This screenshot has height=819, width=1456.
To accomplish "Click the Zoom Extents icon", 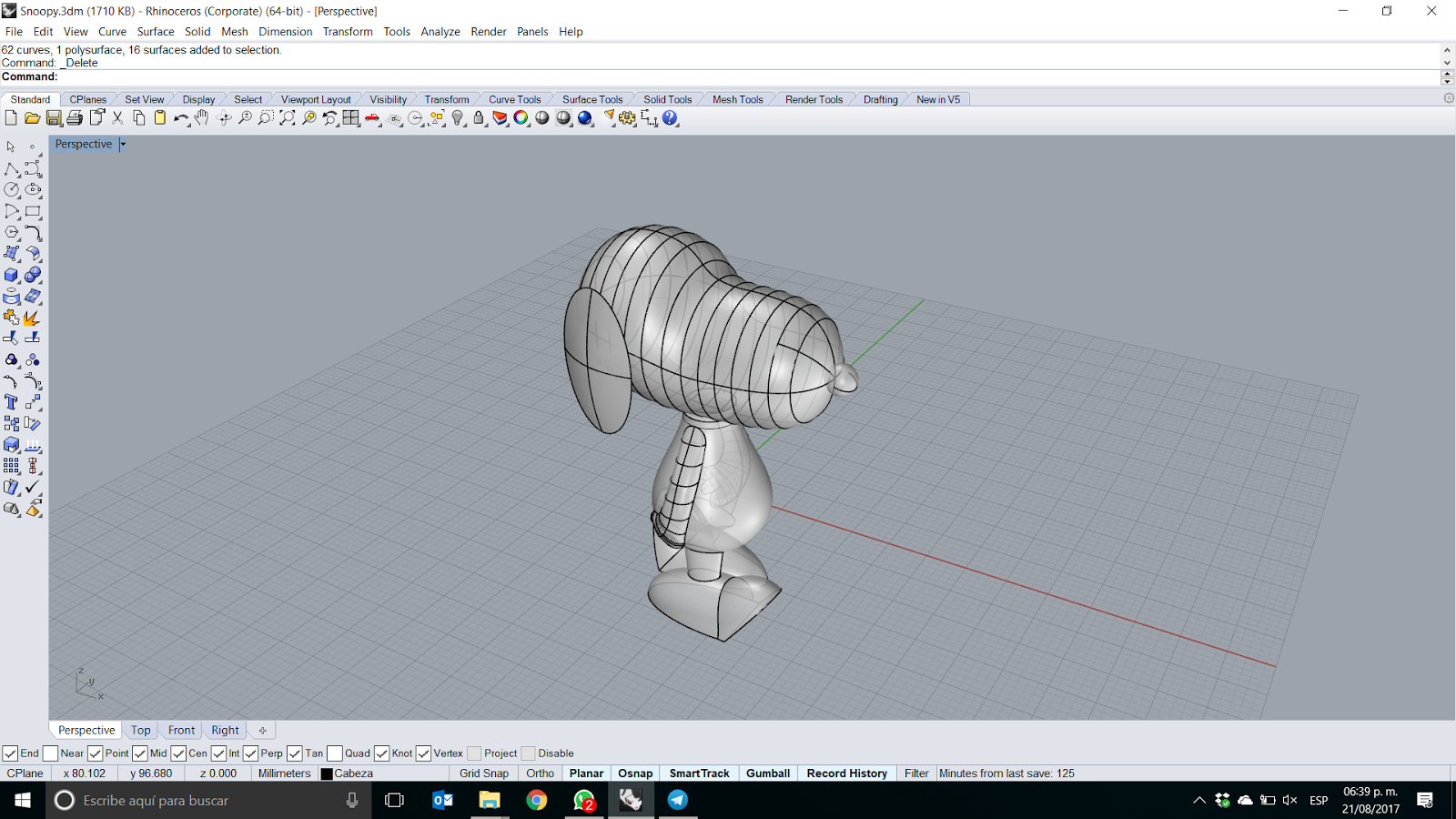I will (288, 118).
